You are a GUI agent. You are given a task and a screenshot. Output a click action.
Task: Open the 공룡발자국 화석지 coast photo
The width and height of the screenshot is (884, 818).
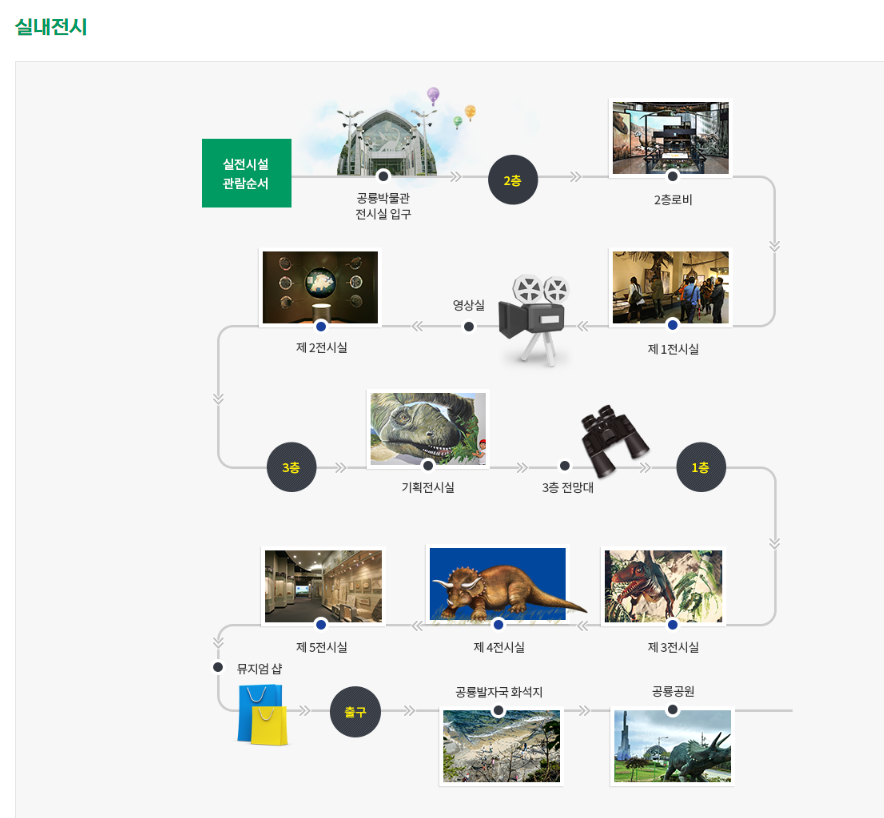tap(501, 746)
